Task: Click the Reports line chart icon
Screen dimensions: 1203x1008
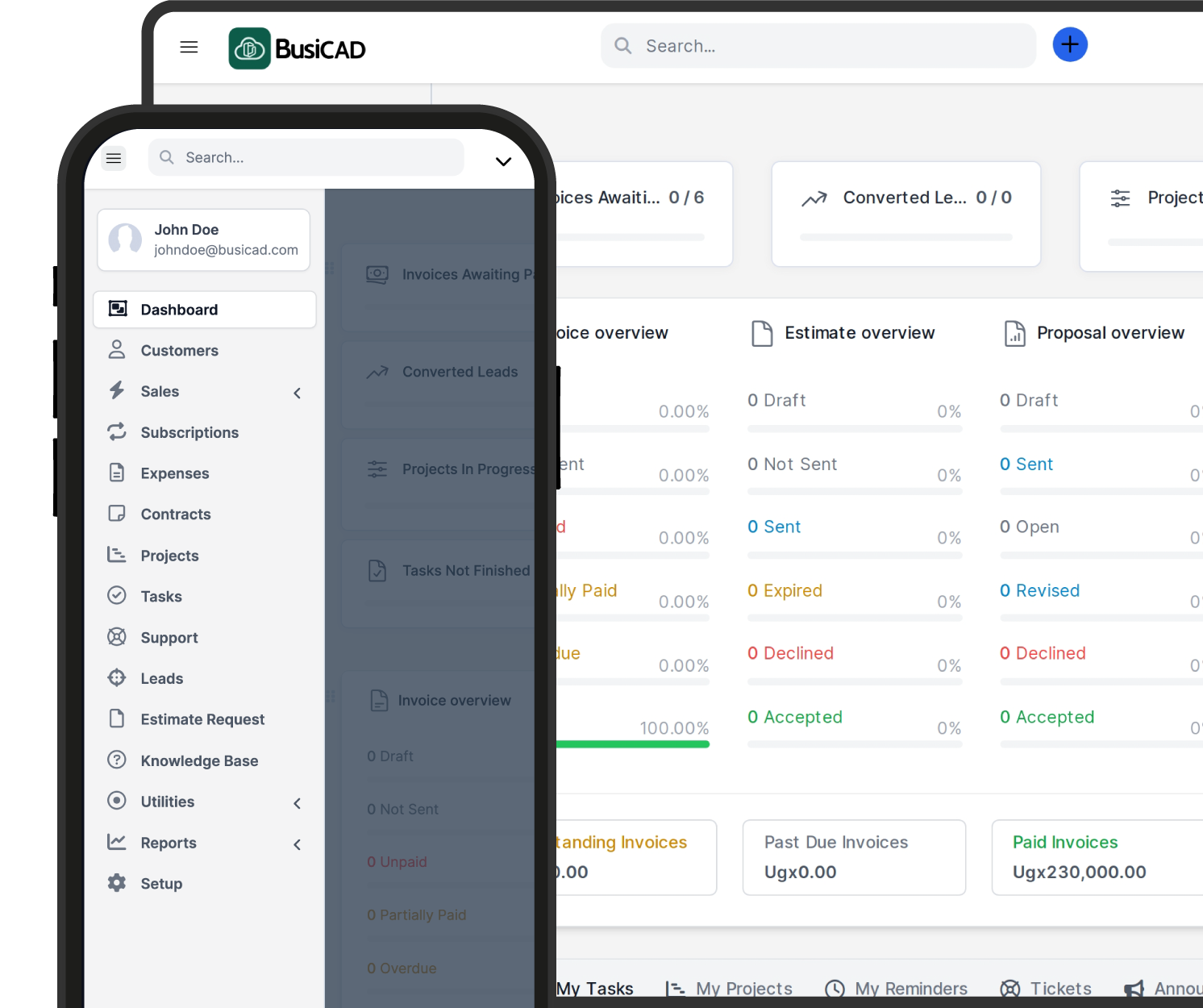Action: 117,842
